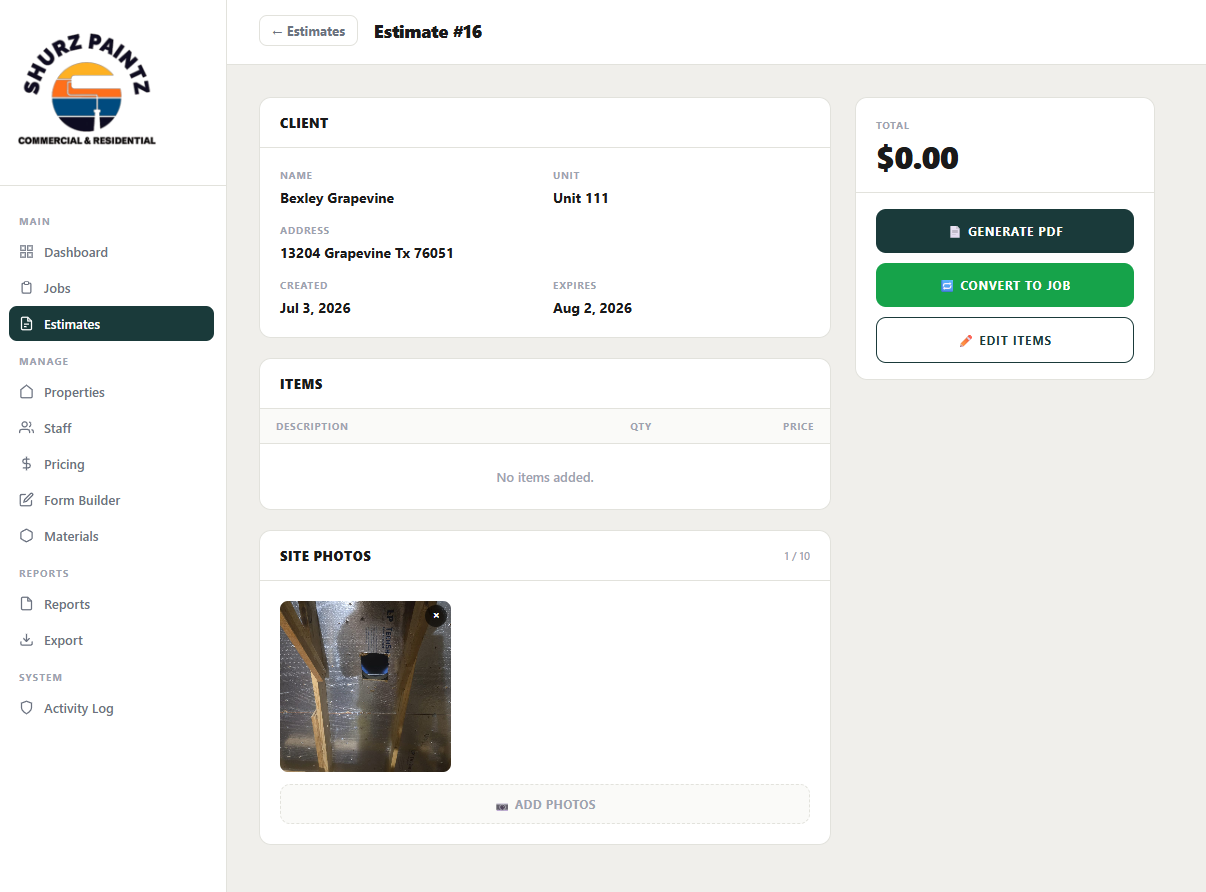Screen dimensions: 1206x892
Task: Click the Form Builder edit icon
Action: tap(27, 500)
